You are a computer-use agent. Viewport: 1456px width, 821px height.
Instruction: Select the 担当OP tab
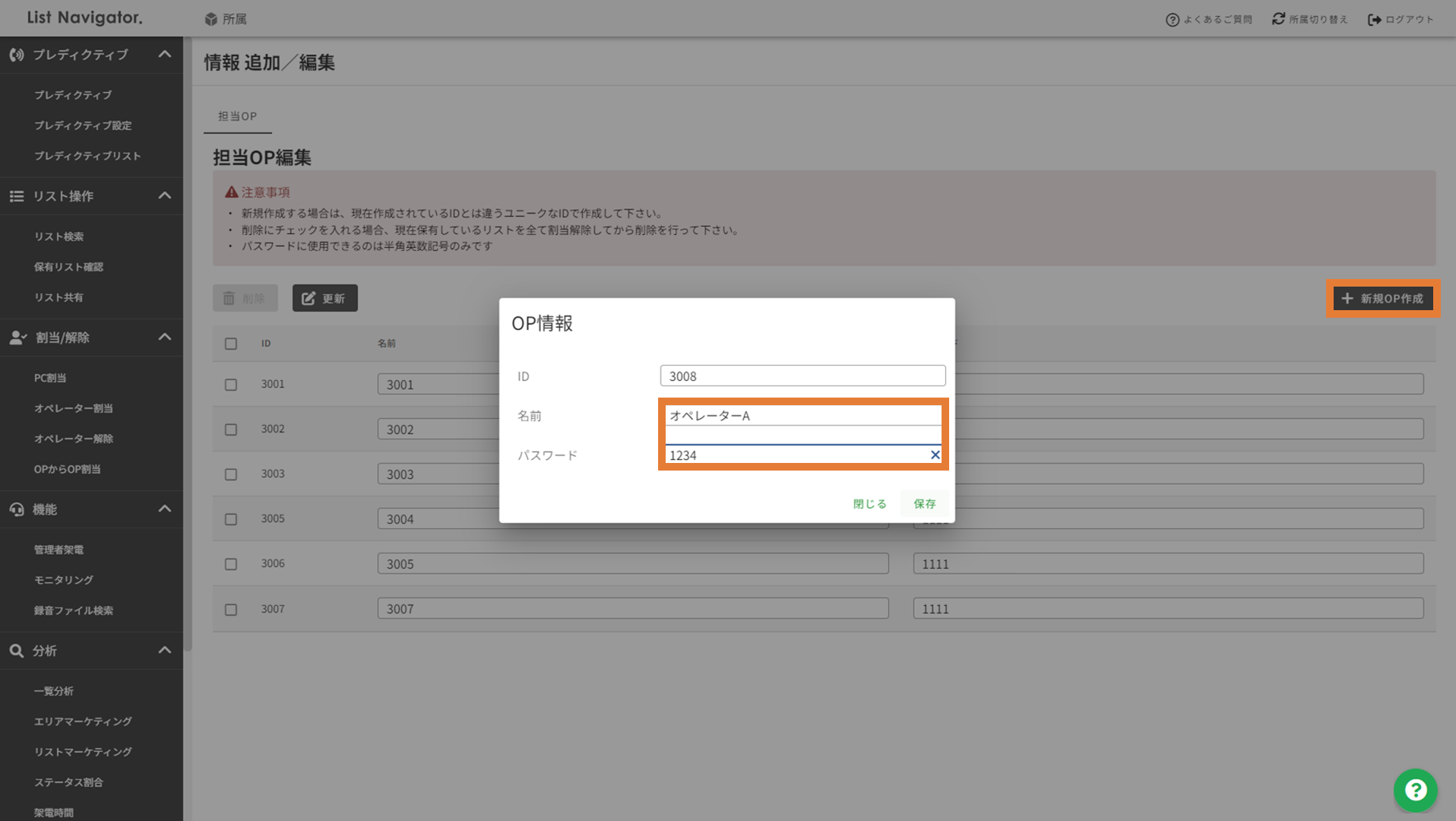click(x=237, y=116)
